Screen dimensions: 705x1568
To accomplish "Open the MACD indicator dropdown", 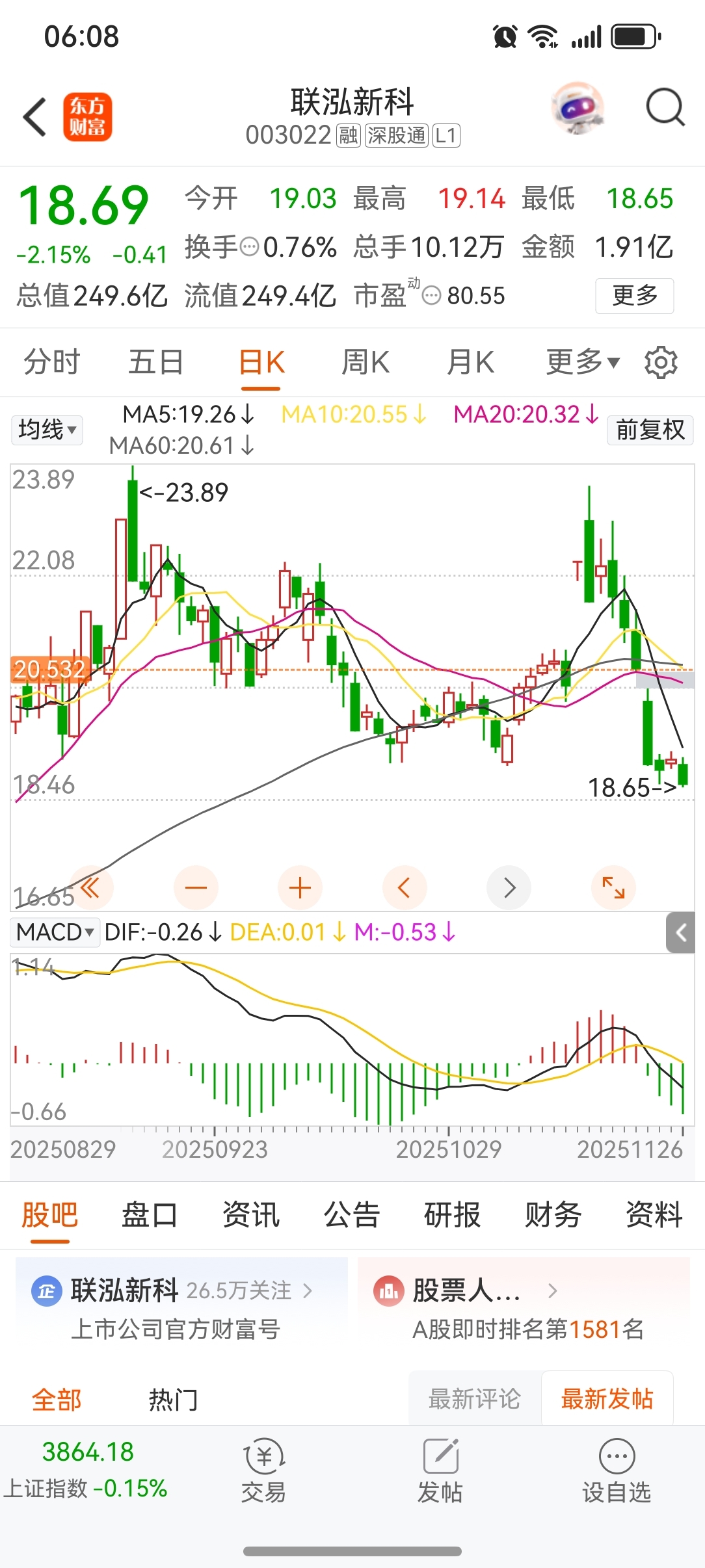I will tap(55, 932).
